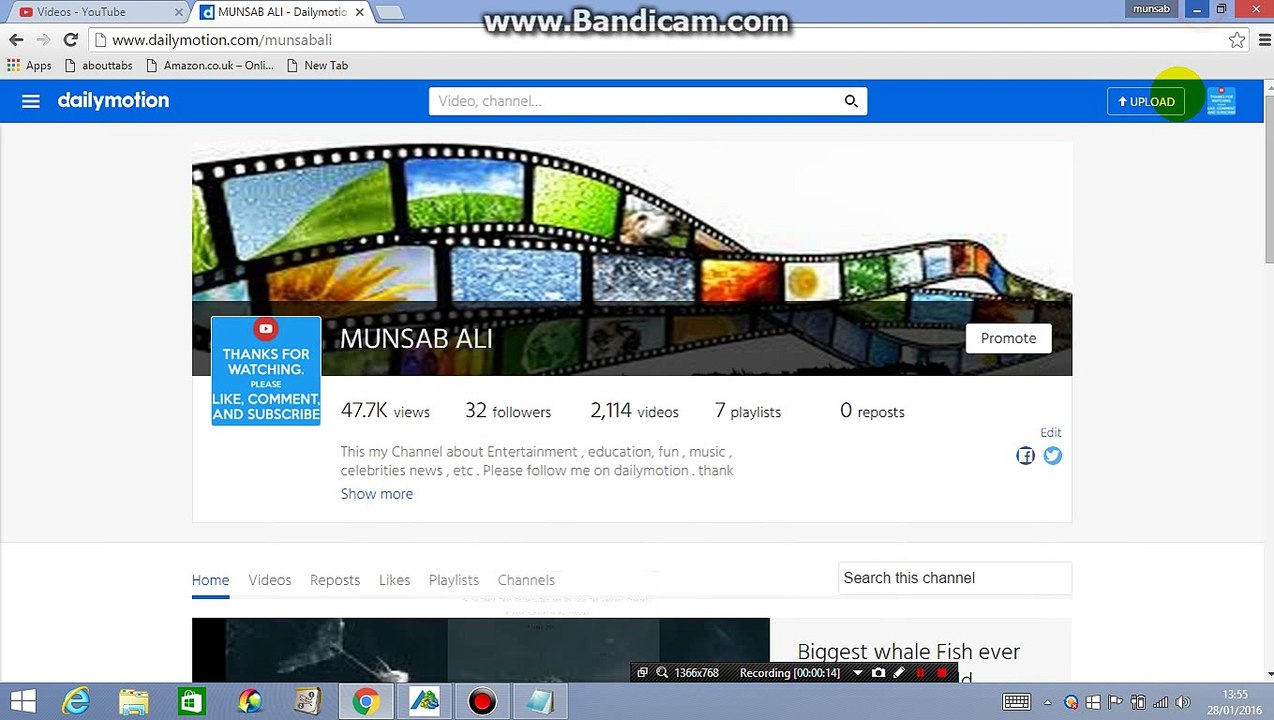Open the channel's Twitter icon
Viewport: 1274px width, 720px height.
tap(1053, 456)
